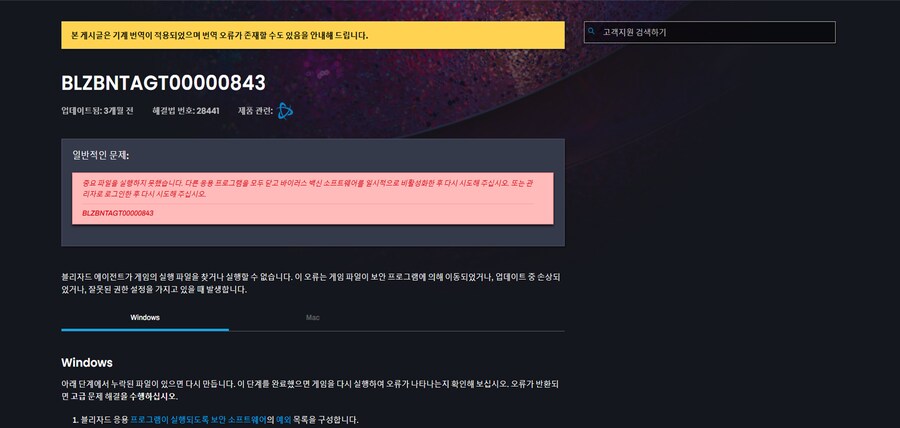The image size is (900, 428).
Task: Click the yellow machine translation notice banner
Action: 313,36
